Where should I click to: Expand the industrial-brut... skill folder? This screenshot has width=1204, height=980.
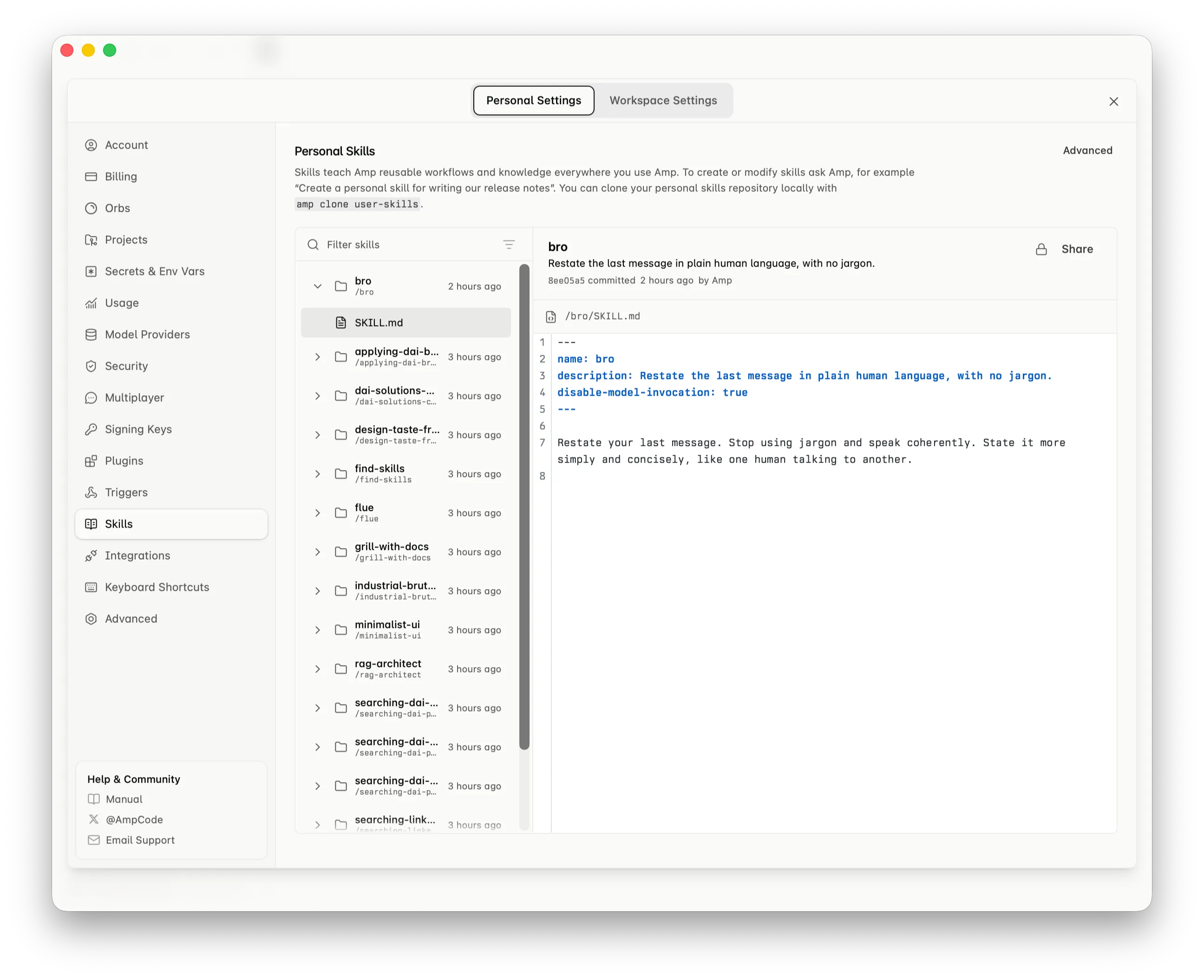318,591
